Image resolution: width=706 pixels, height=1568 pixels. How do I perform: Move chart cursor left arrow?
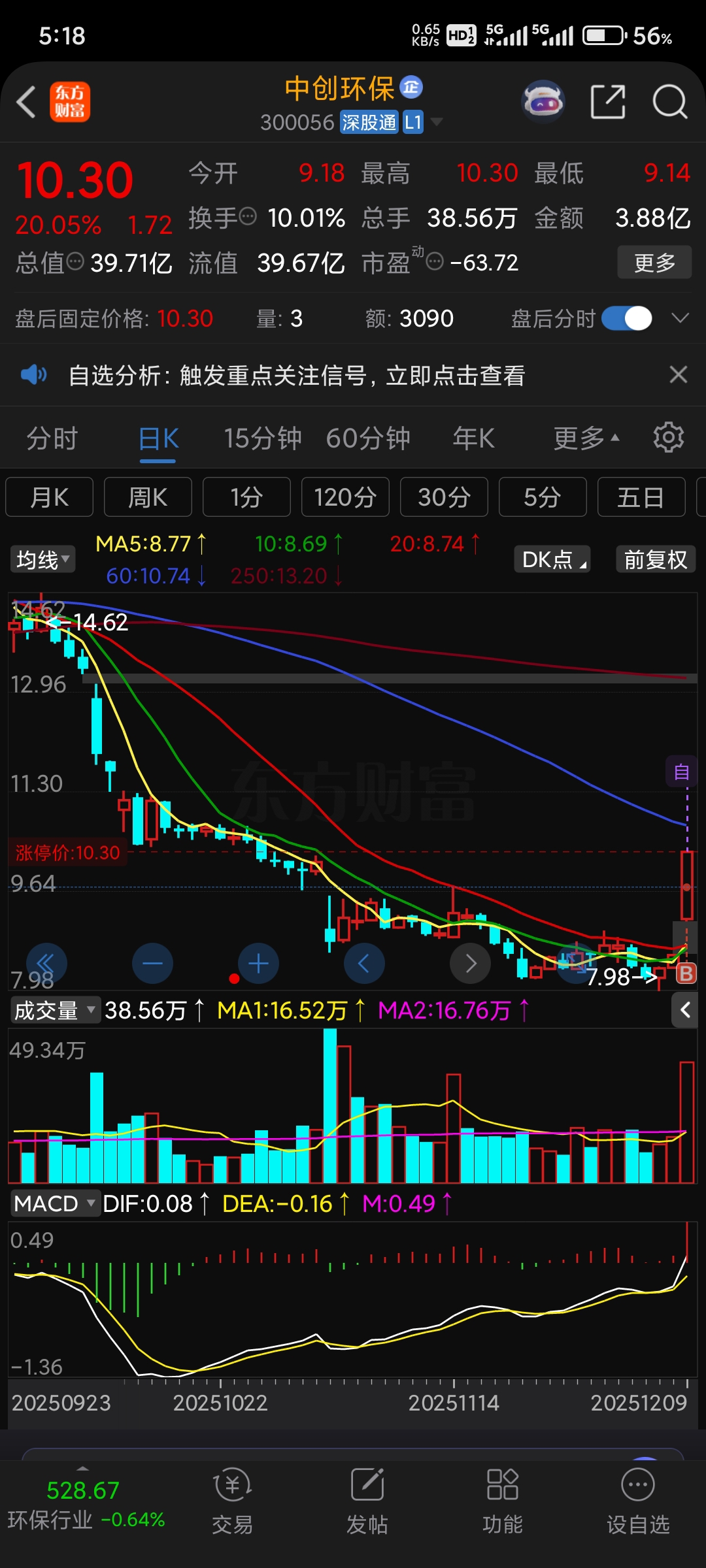364,963
